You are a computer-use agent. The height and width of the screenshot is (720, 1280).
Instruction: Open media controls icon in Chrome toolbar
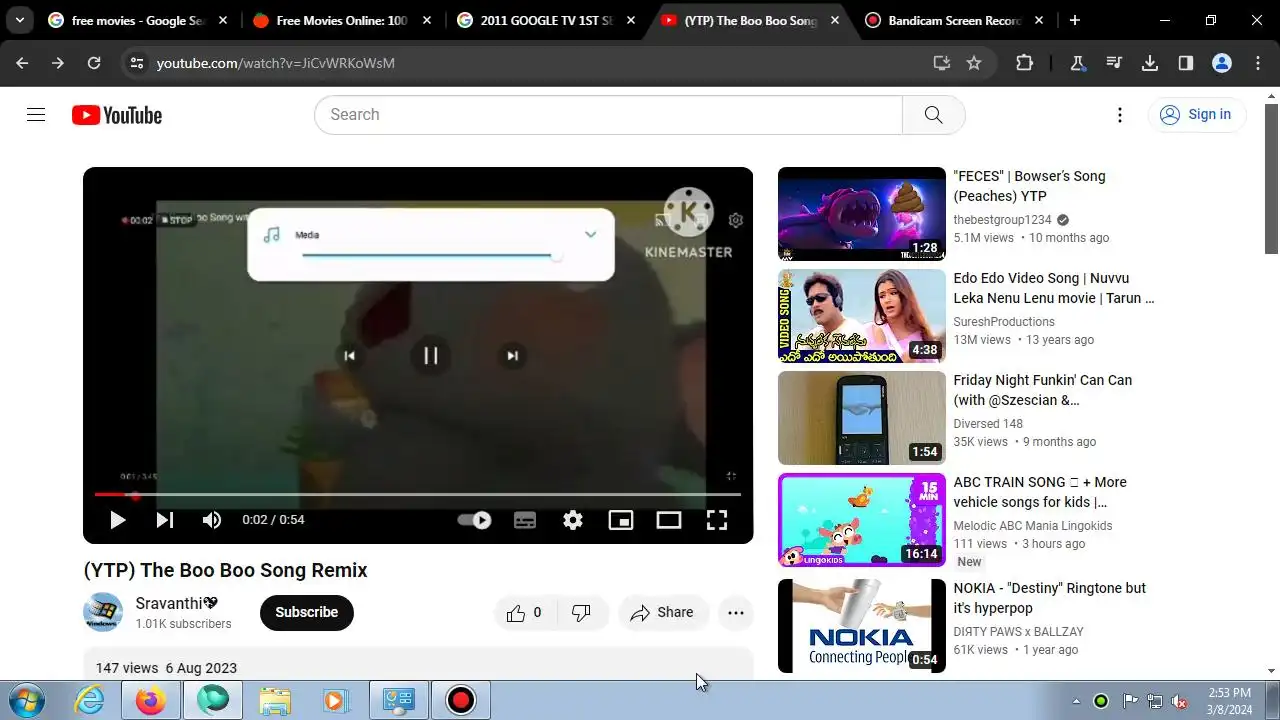tap(1114, 63)
